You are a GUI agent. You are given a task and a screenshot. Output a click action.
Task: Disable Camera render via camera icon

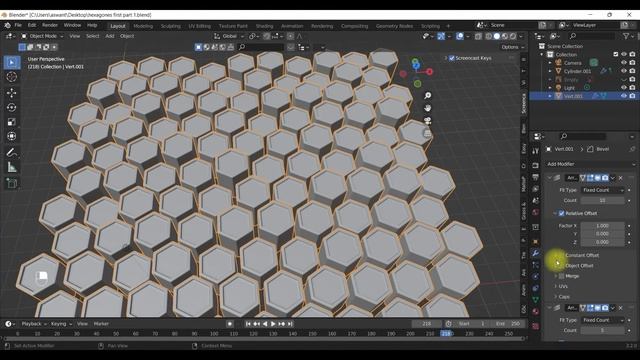(x=632, y=63)
